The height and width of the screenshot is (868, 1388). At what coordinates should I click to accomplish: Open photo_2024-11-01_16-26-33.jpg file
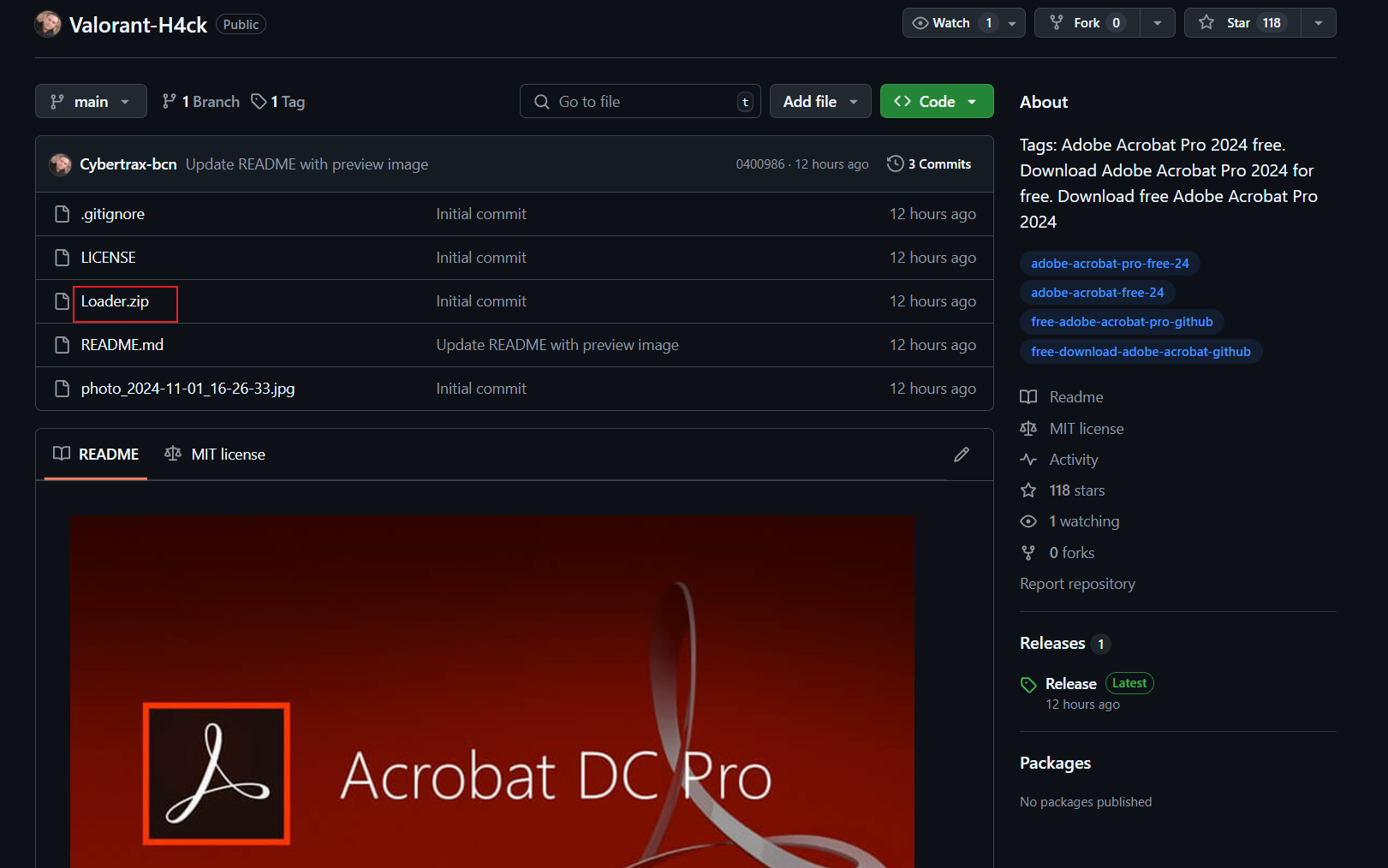(x=188, y=389)
